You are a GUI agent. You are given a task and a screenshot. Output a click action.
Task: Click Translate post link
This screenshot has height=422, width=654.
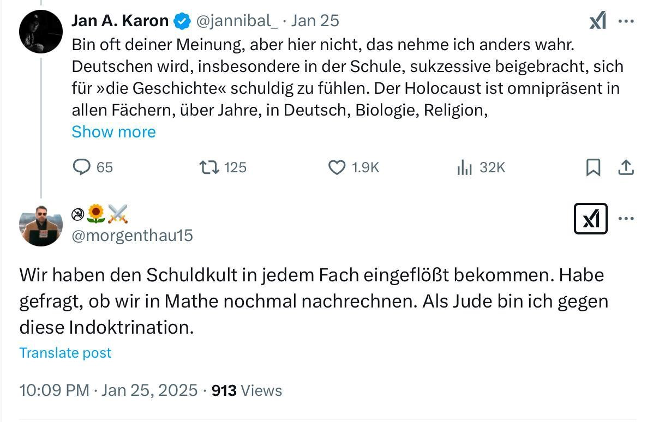[65, 353]
